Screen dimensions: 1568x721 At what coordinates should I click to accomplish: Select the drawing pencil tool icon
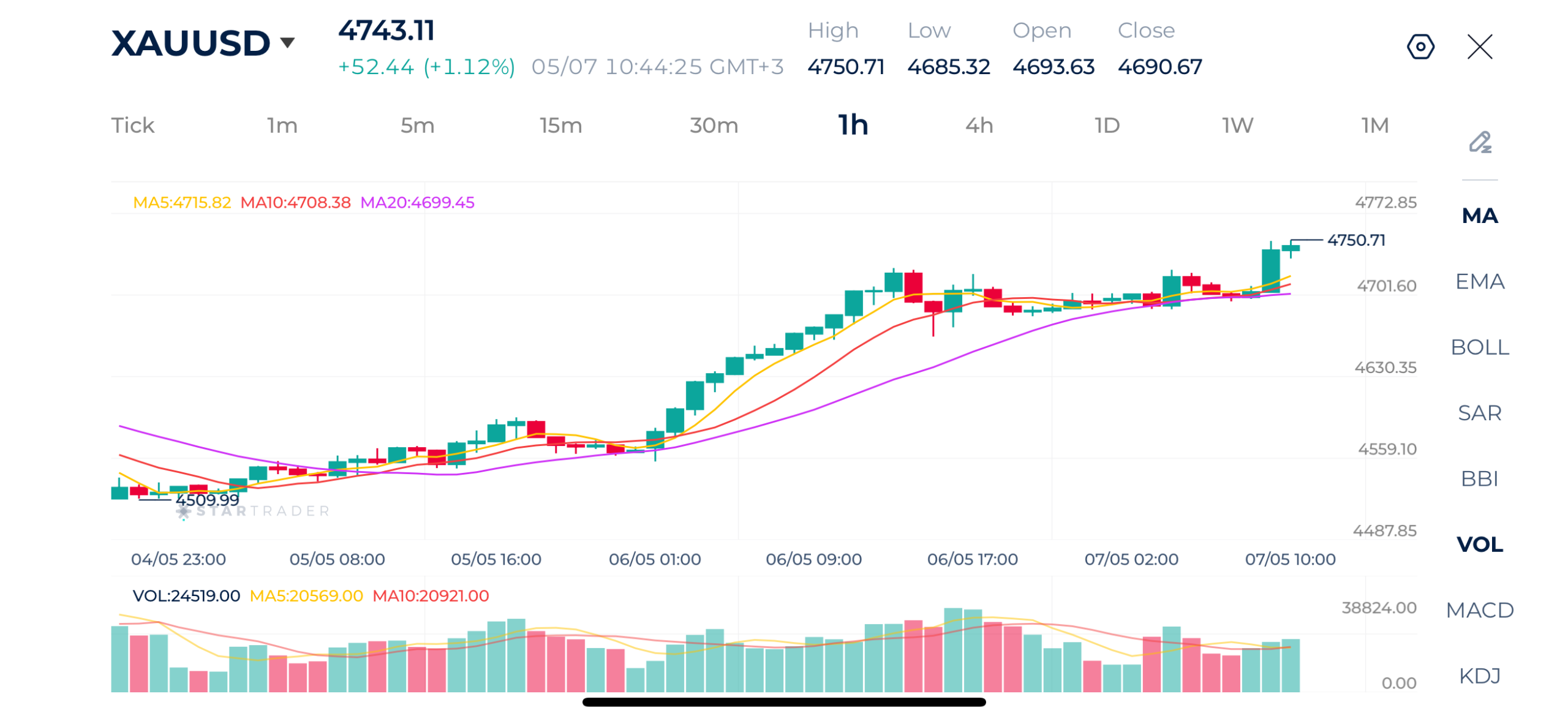point(1479,142)
